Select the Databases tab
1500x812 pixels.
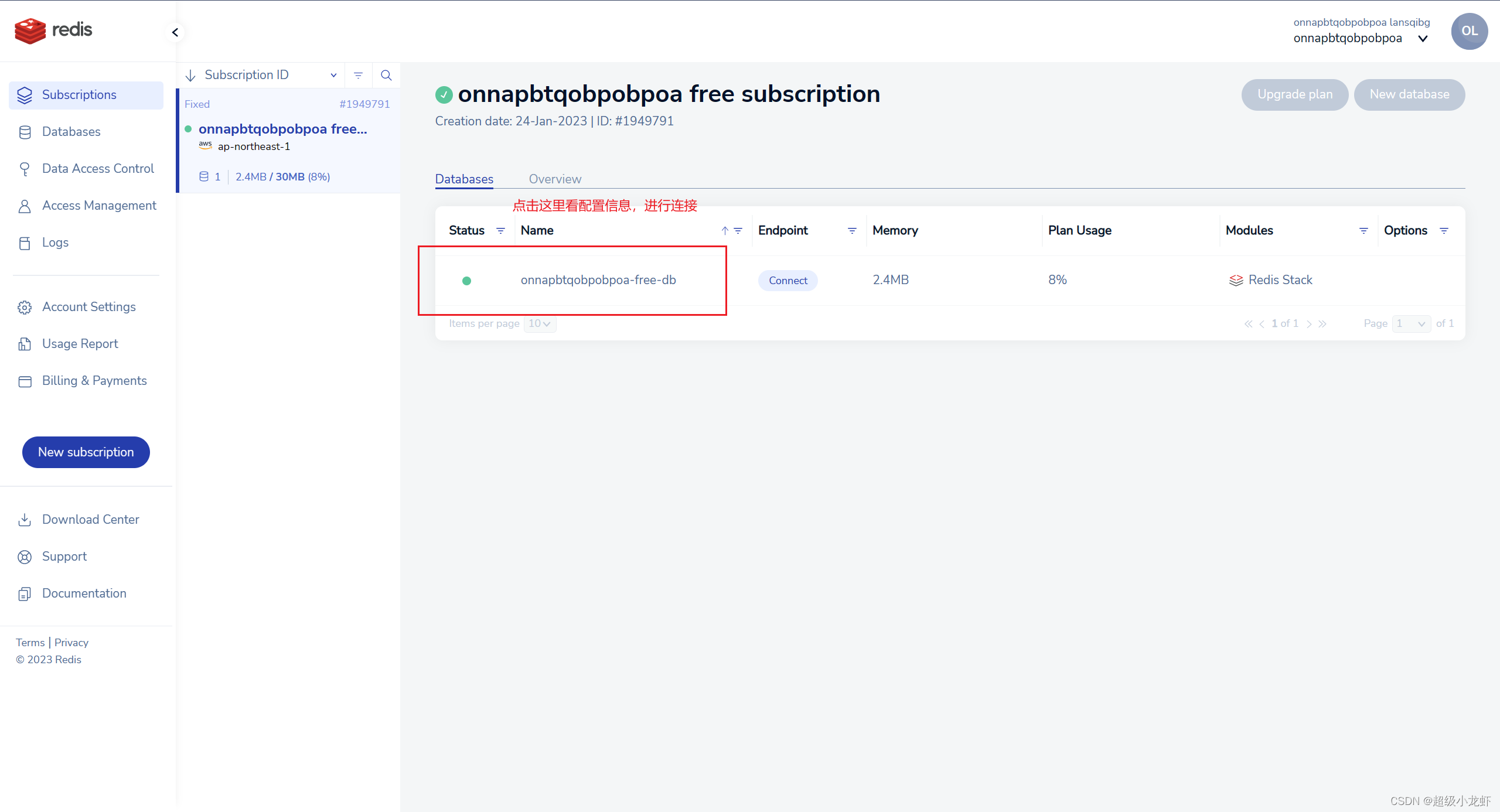click(463, 179)
